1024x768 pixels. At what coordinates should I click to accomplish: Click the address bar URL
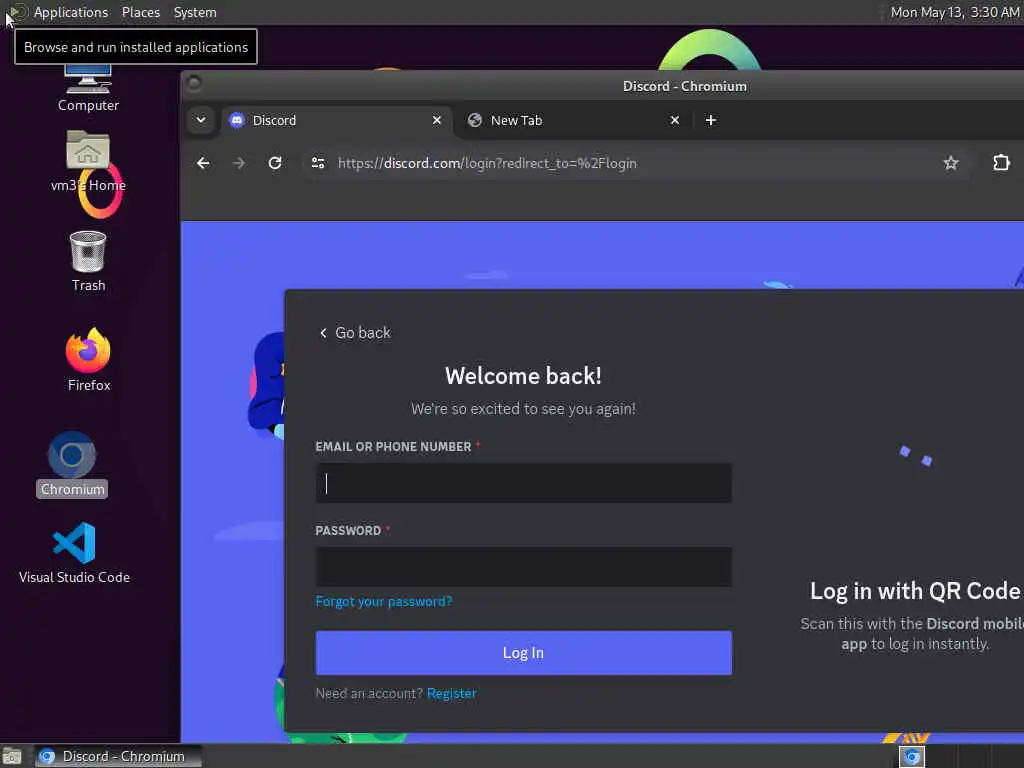(x=487, y=163)
